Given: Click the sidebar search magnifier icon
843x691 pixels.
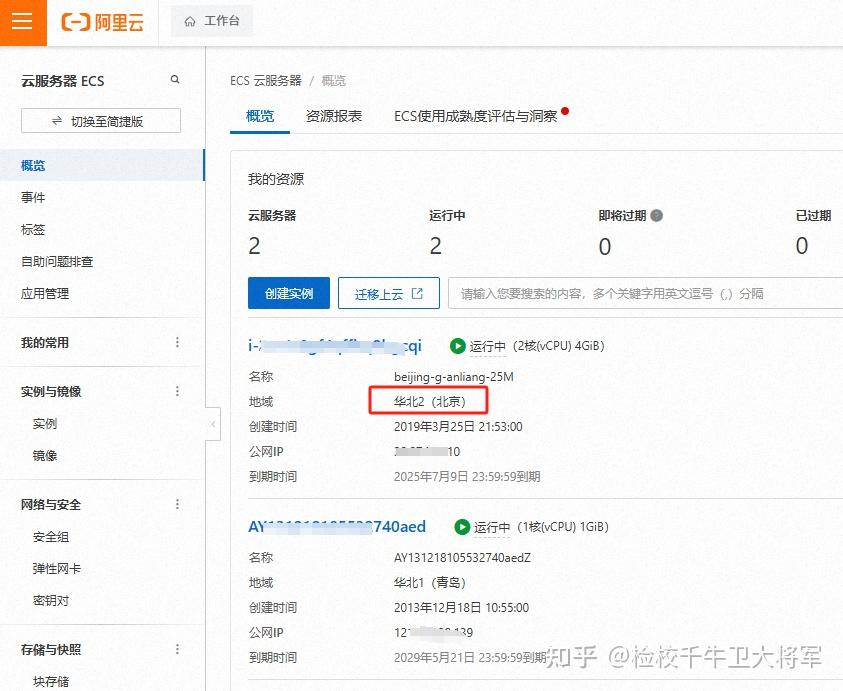Looking at the screenshot, I should (x=175, y=78).
